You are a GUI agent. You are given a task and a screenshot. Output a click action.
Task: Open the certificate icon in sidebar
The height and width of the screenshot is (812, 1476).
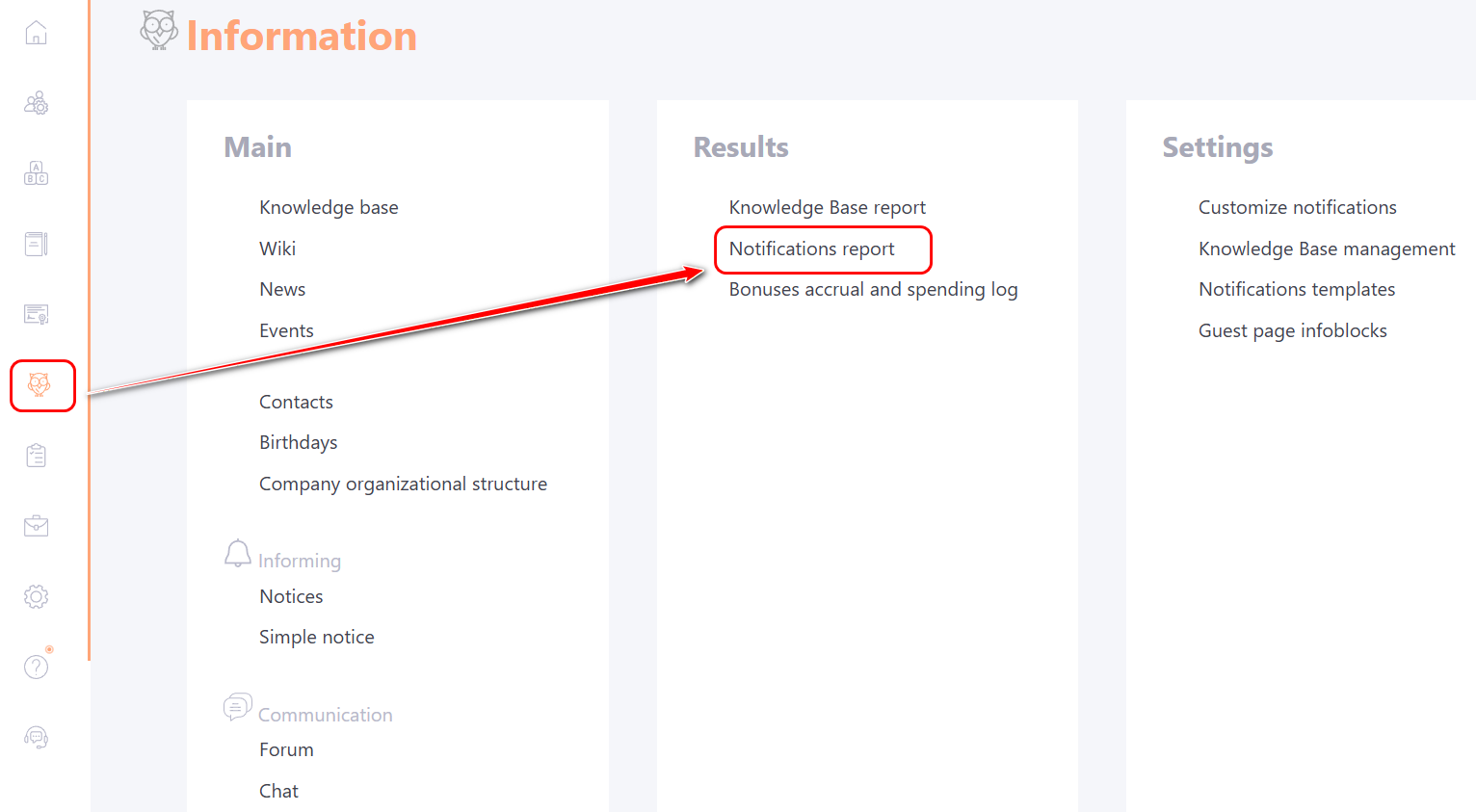[x=37, y=314]
